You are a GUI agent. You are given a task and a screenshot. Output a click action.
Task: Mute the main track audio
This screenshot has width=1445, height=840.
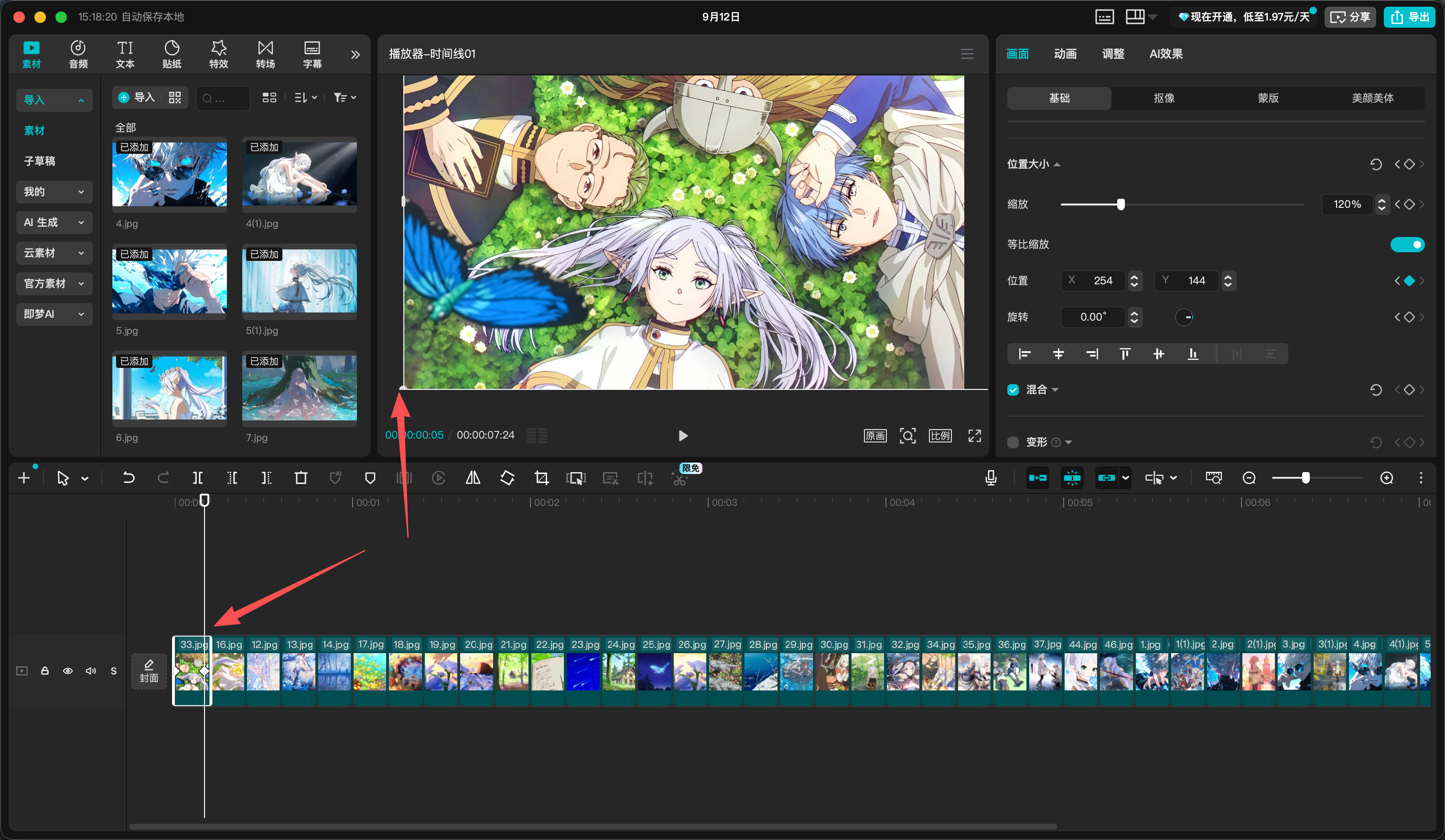91,671
